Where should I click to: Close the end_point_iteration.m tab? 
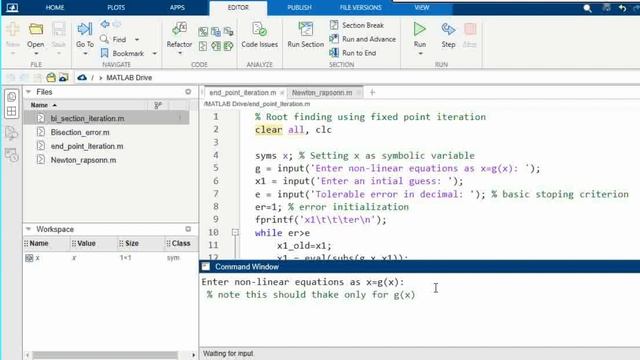pos(282,93)
